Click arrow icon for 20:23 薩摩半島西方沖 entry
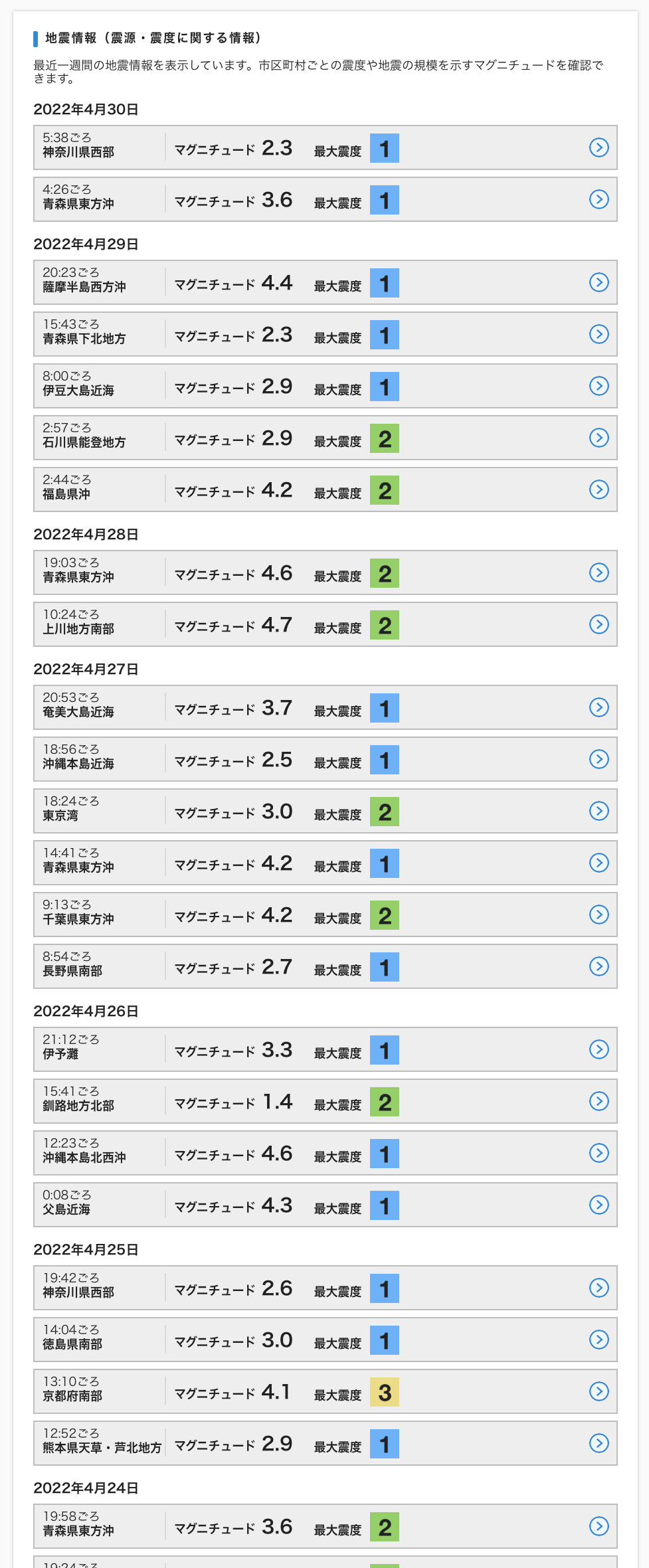This screenshot has height=1568, width=649. coord(599,282)
